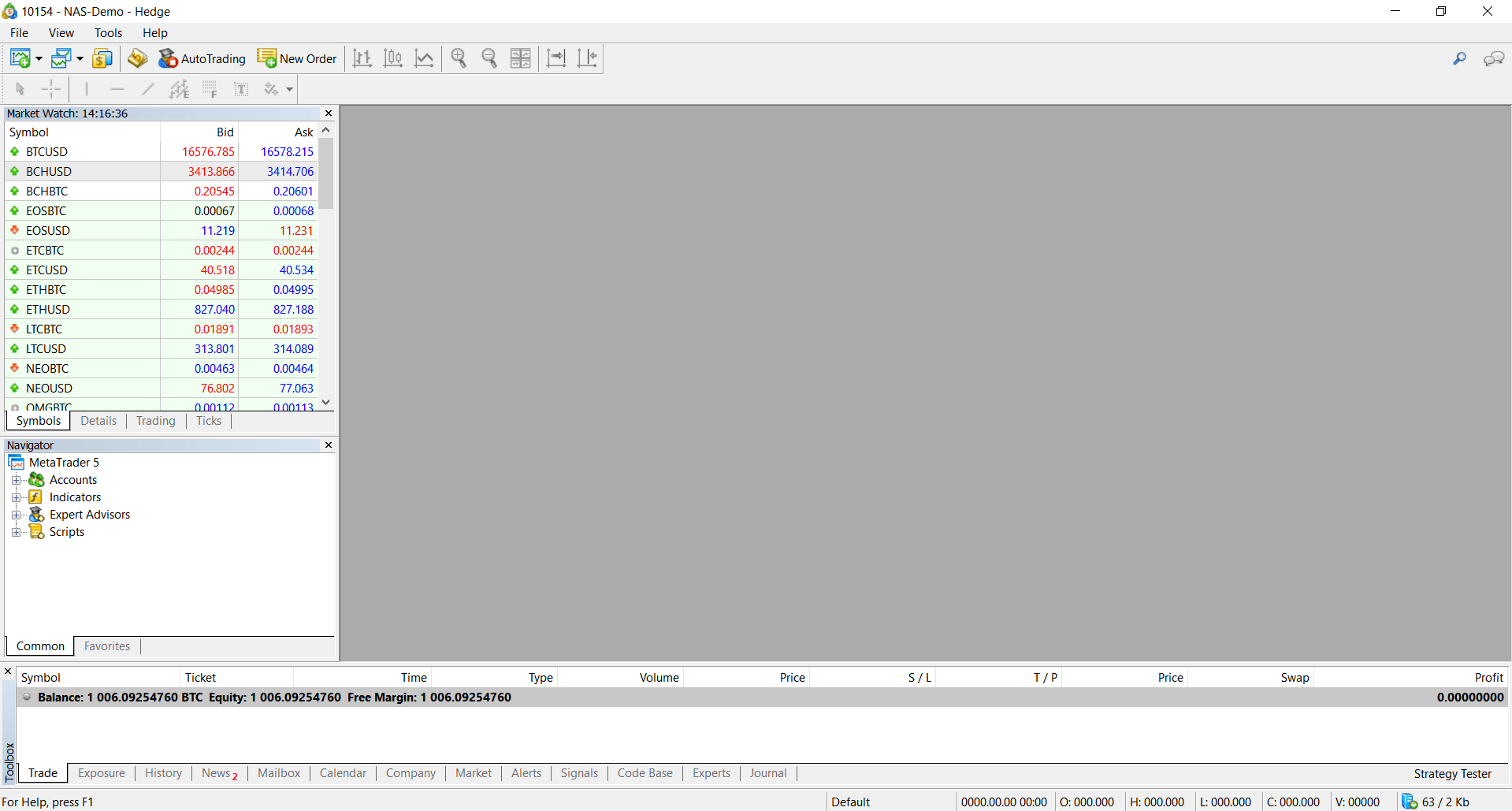Open the Profiles dropdown arrow
The height and width of the screenshot is (811, 1512).
80,59
